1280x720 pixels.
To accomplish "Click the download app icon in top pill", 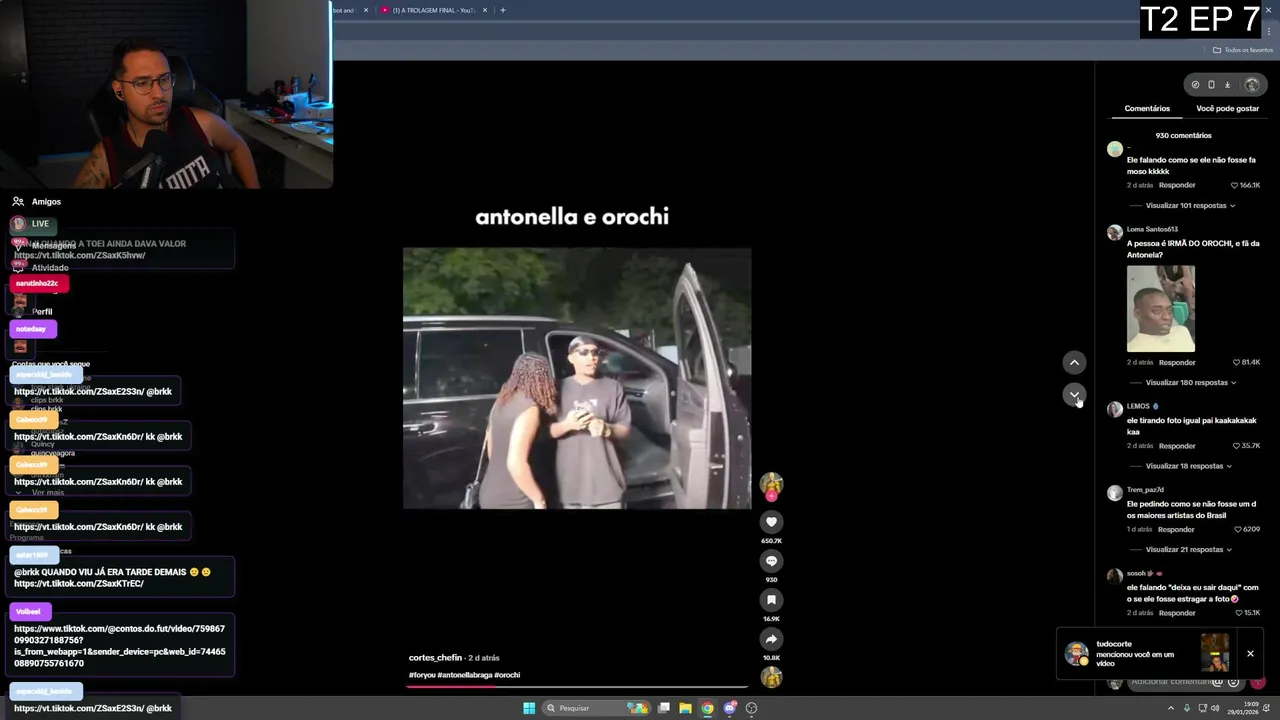I will 1227,85.
